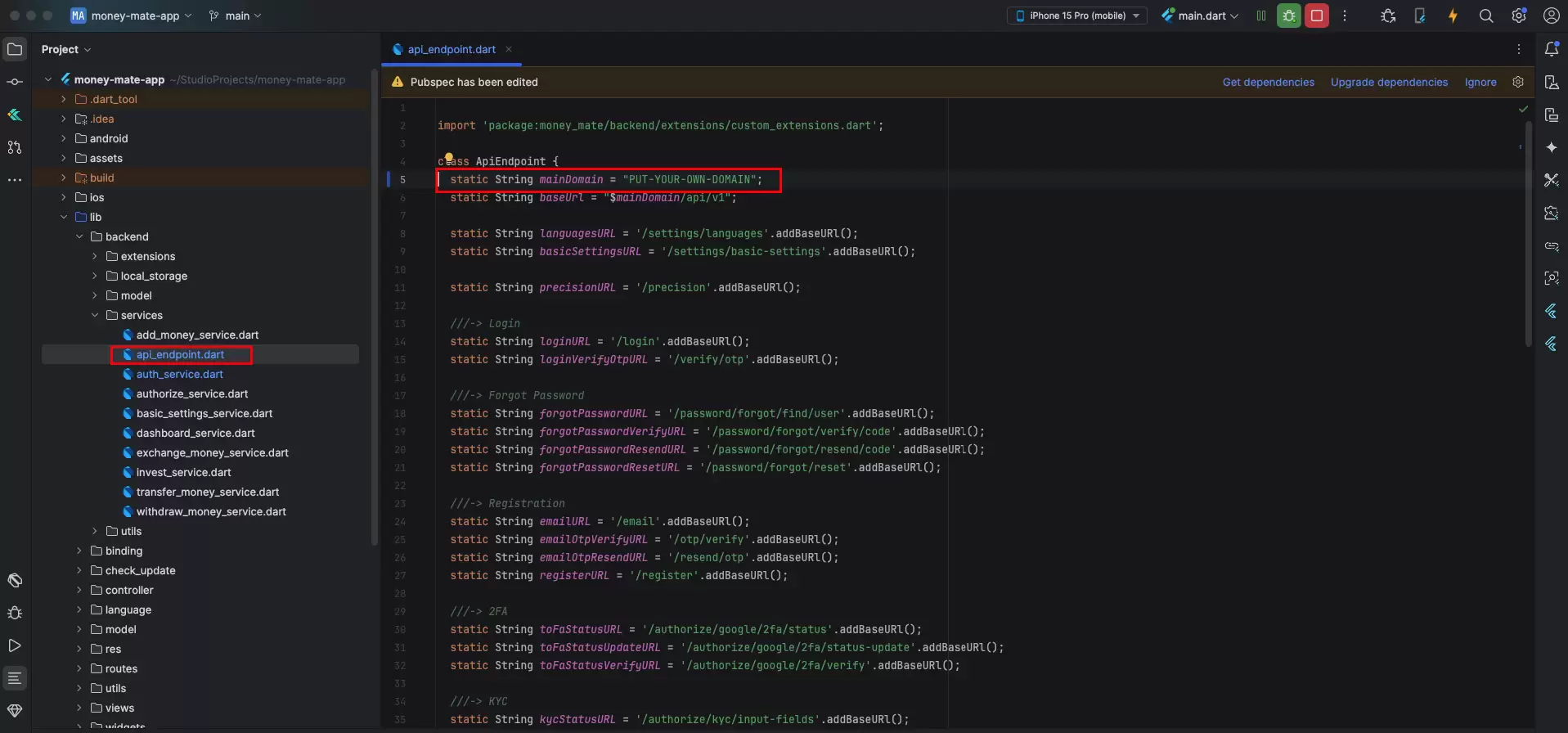Open the Project tool window folder icon
Image resolution: width=1568 pixels, height=733 pixels.
click(15, 49)
